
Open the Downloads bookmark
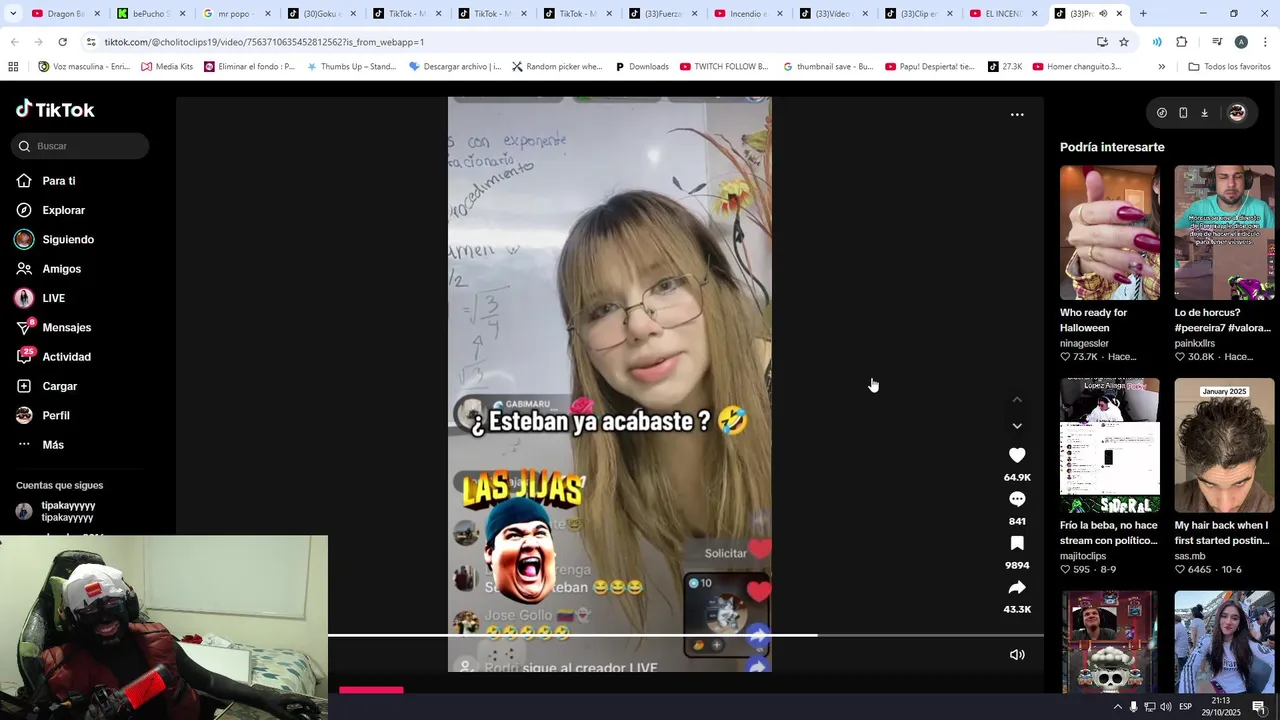[x=641, y=67]
